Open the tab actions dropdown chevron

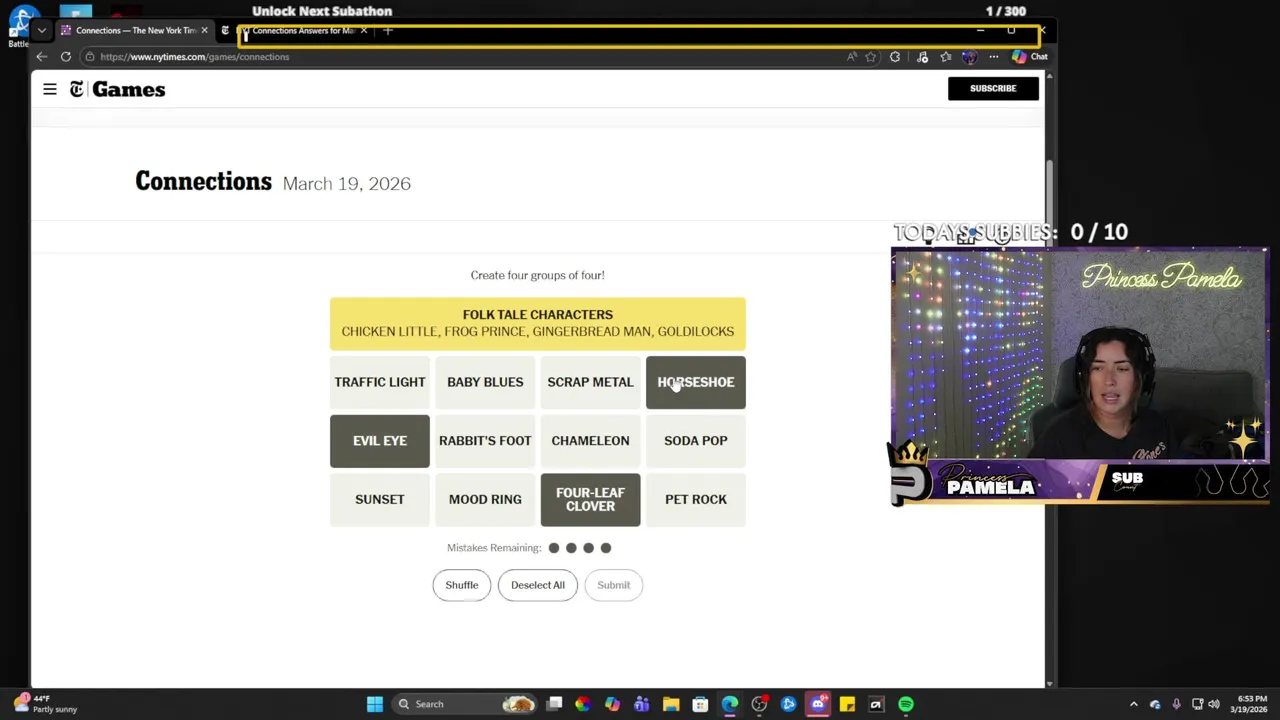(42, 31)
